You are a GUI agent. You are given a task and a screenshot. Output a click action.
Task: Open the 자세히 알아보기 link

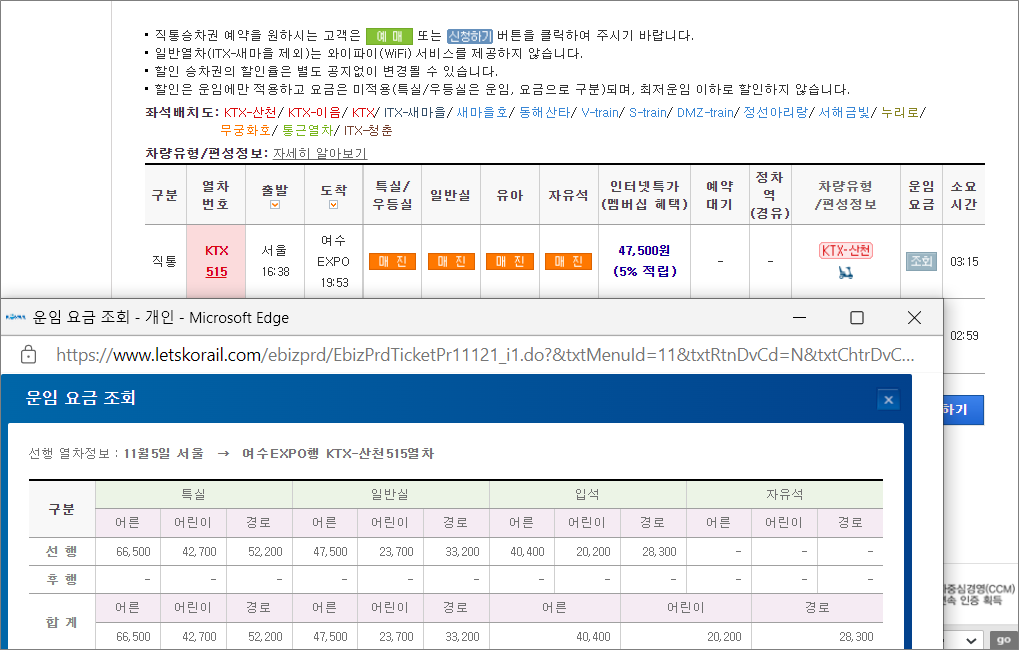tap(320, 153)
